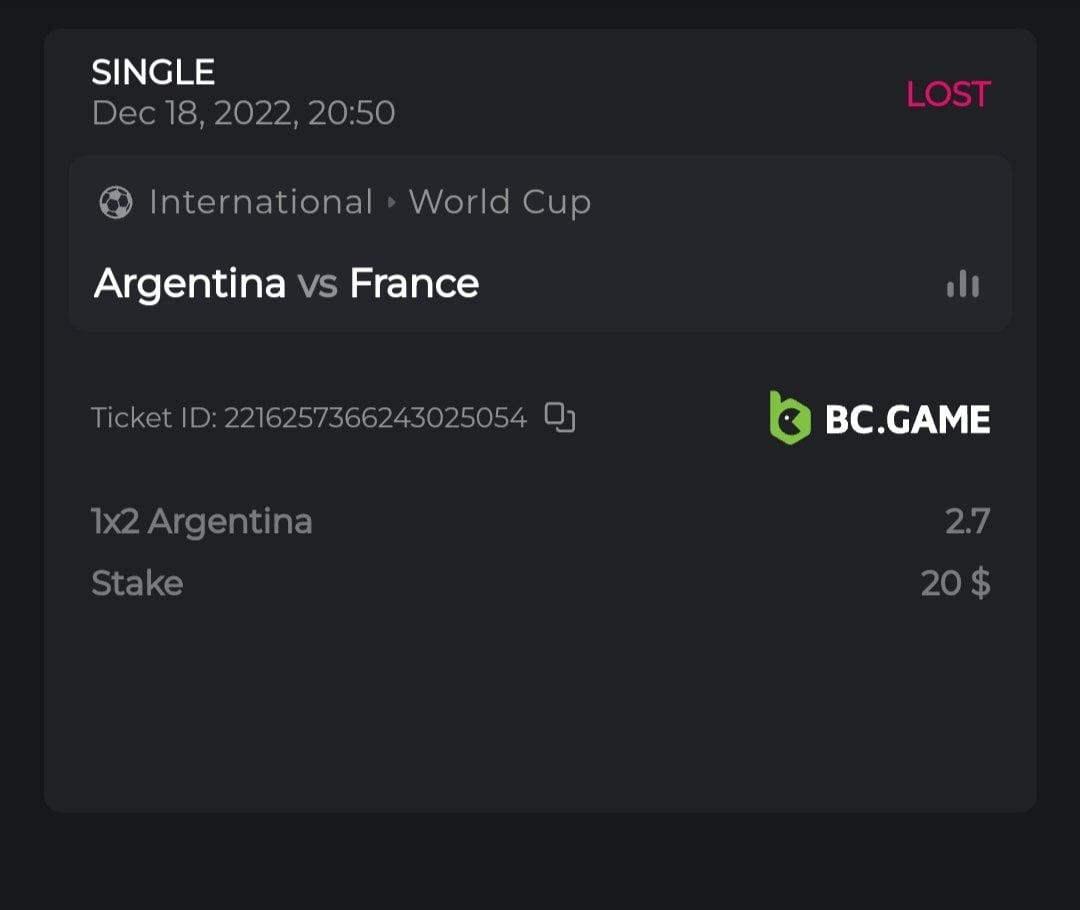The width and height of the screenshot is (1080, 910).
Task: Click the 'vs' text between teams
Action: pyautogui.click(x=317, y=285)
